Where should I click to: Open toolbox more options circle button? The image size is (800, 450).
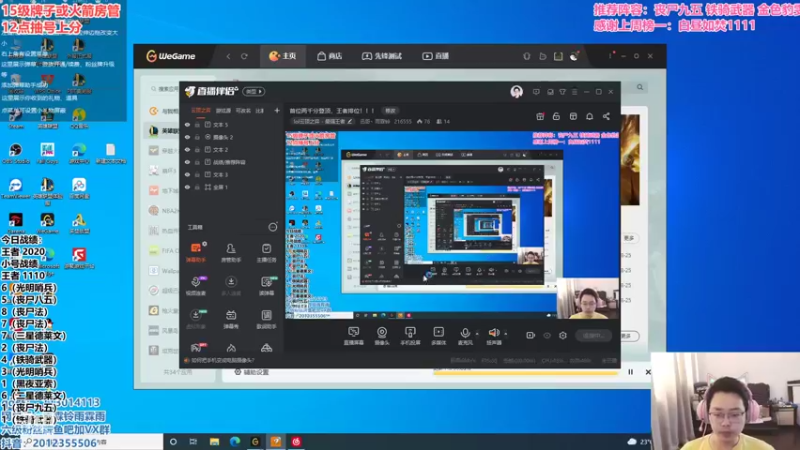tap(273, 227)
